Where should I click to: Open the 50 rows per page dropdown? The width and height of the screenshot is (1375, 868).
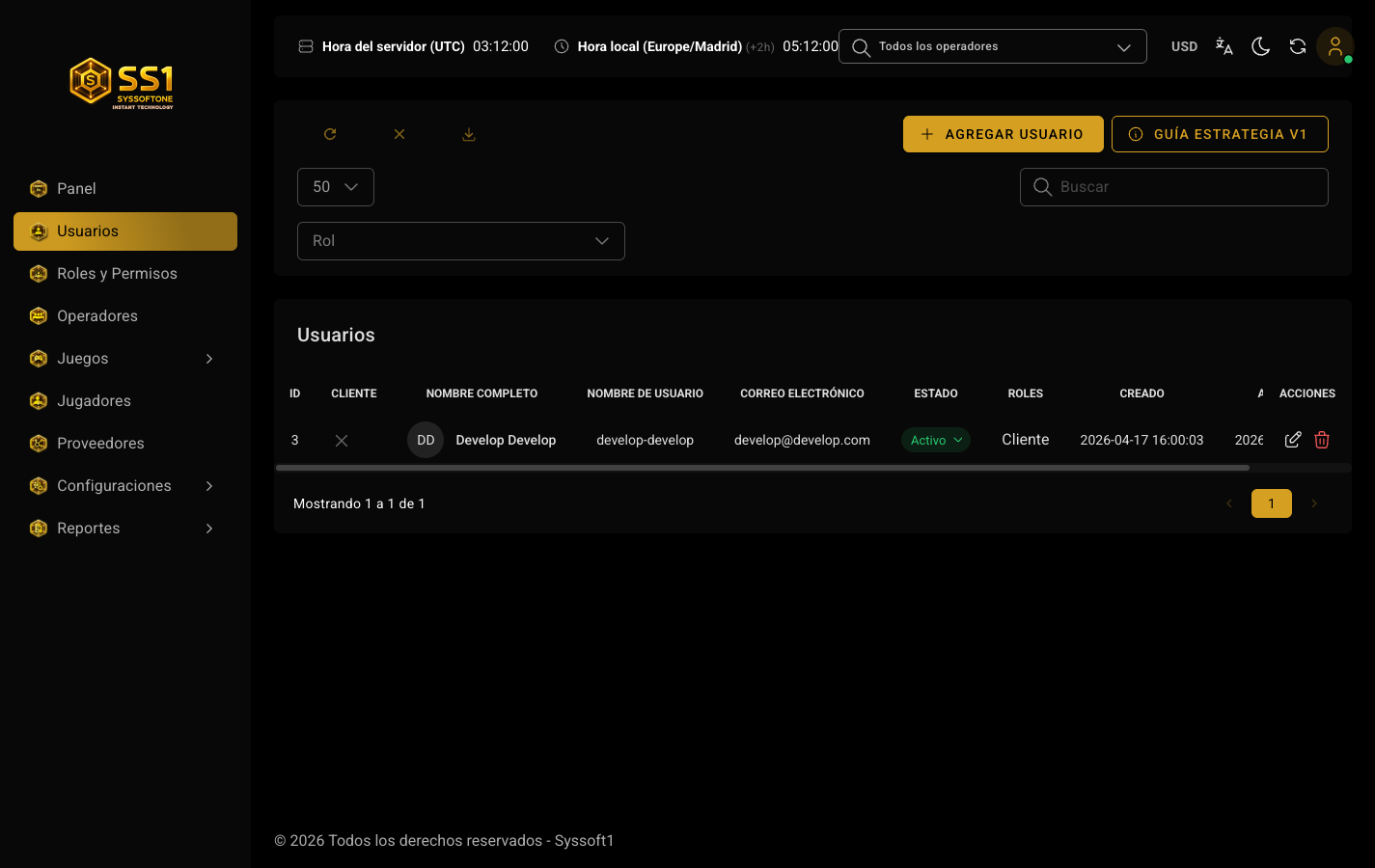(x=336, y=187)
